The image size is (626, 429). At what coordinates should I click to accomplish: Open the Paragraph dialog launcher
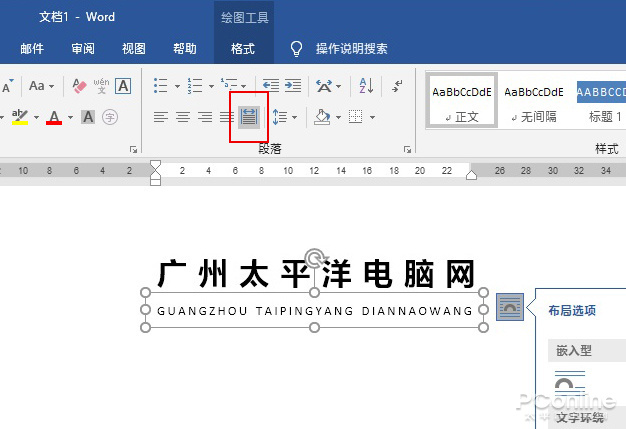[407, 149]
